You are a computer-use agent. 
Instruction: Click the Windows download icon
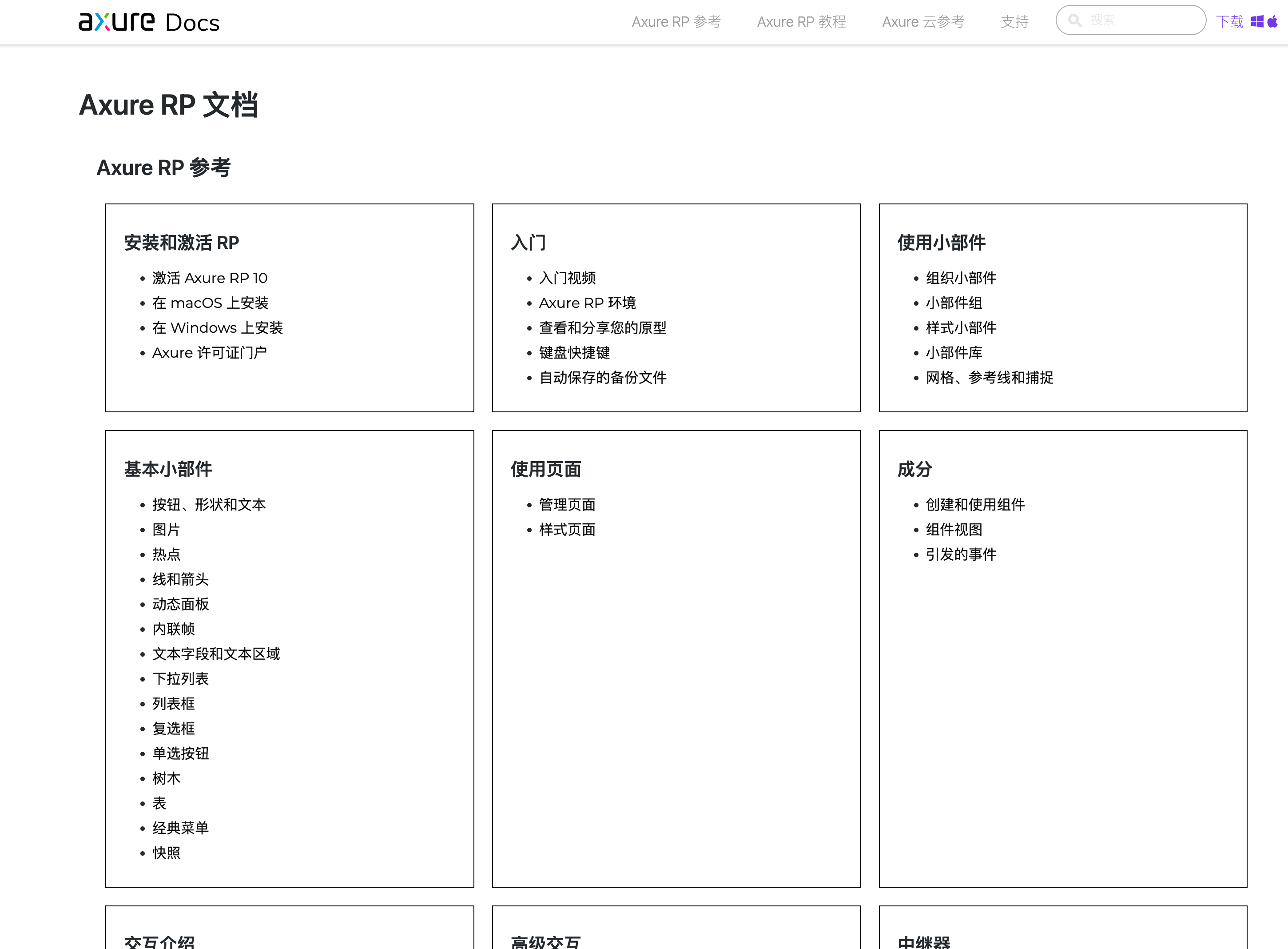coord(1257,22)
